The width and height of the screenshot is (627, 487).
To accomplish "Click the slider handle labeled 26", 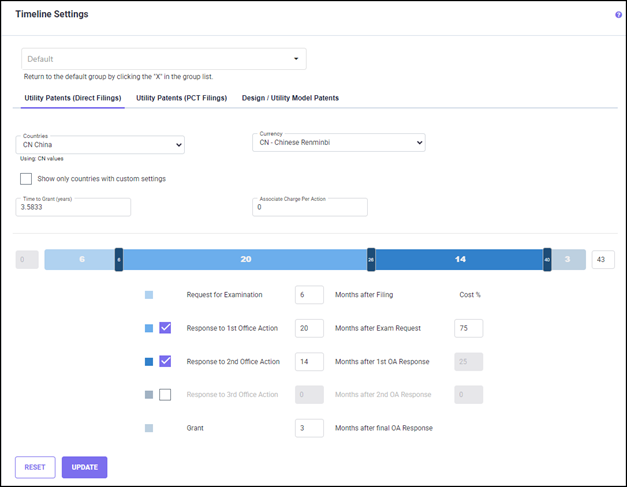I will pyautogui.click(x=371, y=259).
